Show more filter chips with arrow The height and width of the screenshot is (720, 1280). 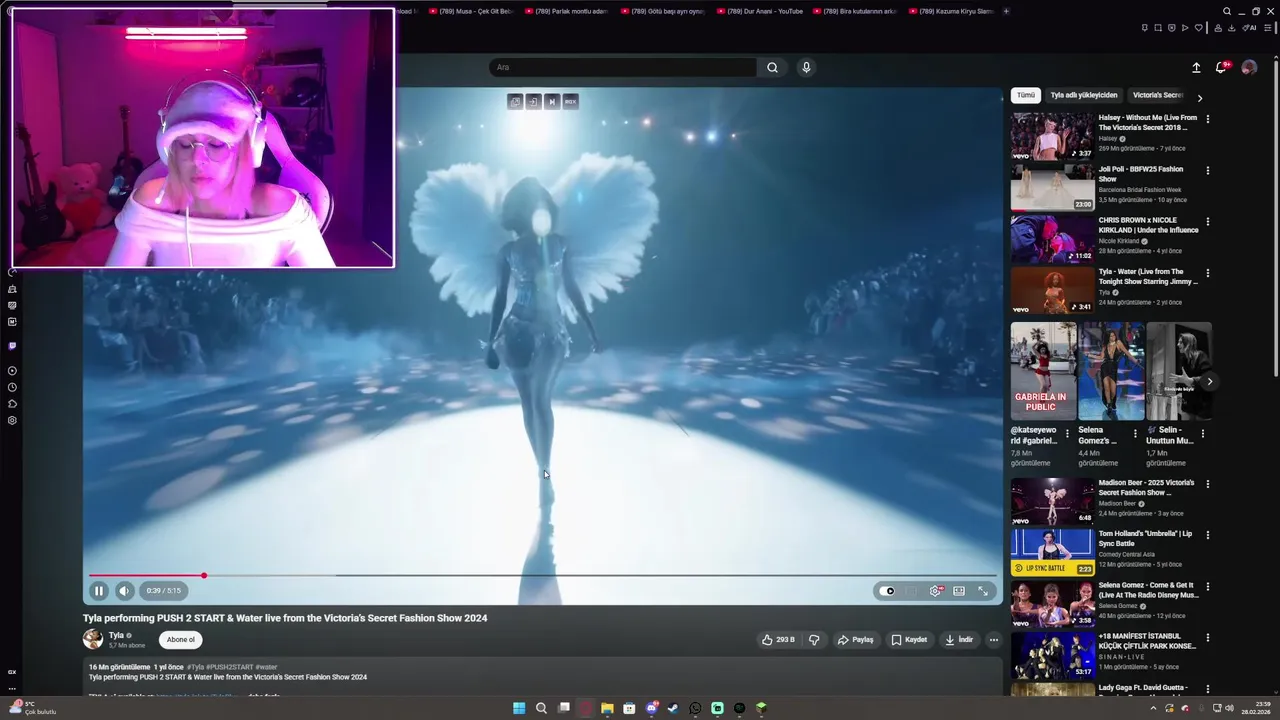tap(1200, 97)
